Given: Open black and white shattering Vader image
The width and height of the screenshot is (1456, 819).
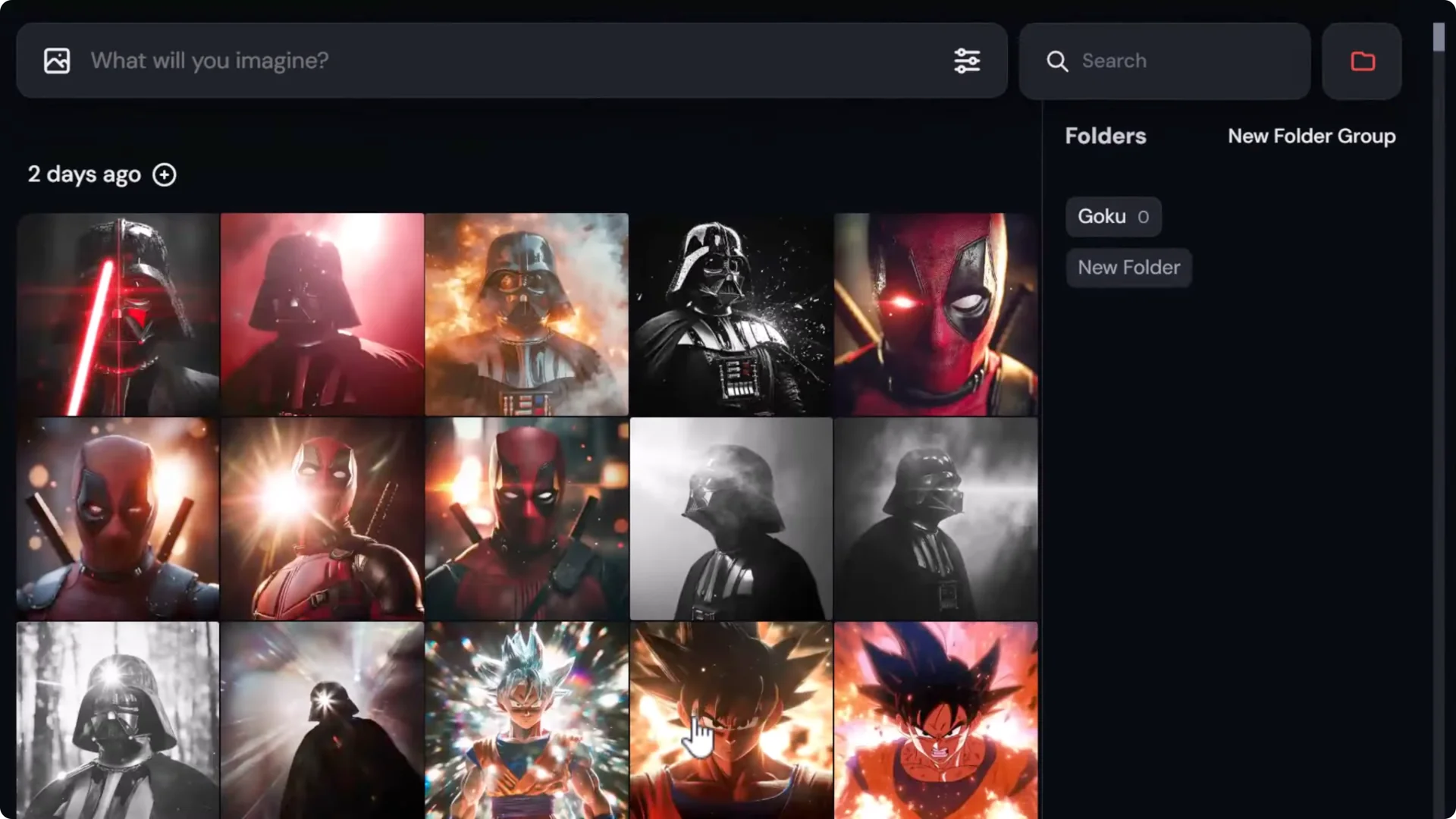Looking at the screenshot, I should (x=730, y=314).
